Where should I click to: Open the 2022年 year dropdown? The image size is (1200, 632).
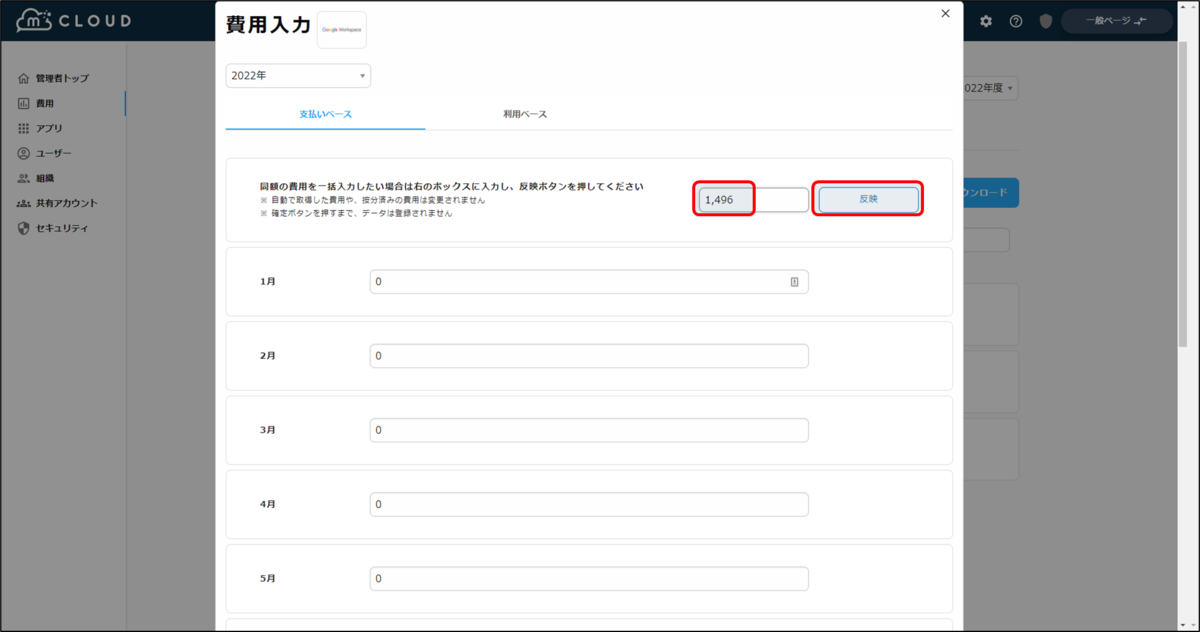pos(298,76)
